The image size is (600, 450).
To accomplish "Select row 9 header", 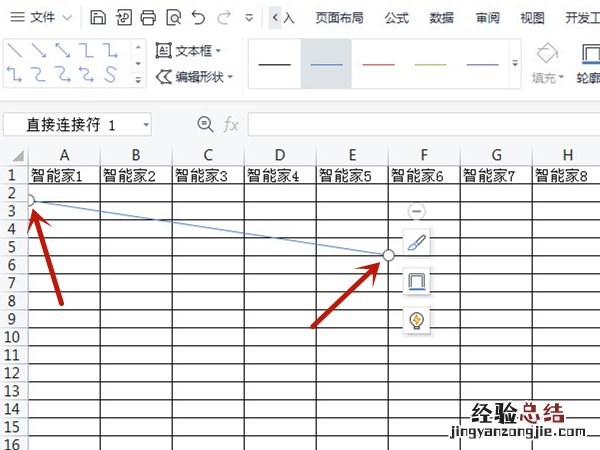I will (x=12, y=318).
